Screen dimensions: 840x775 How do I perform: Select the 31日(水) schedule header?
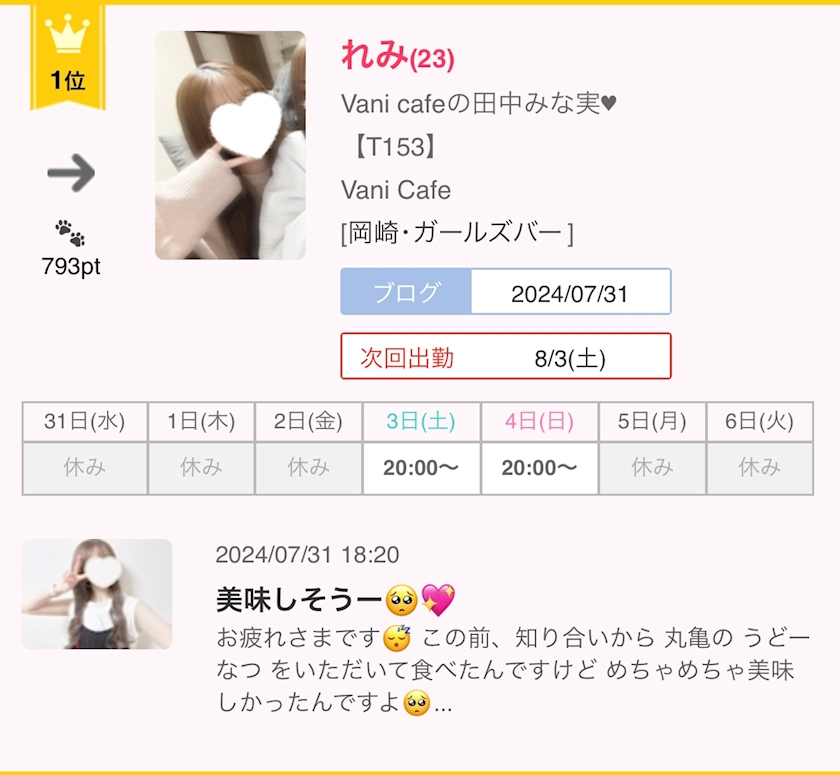pos(85,422)
